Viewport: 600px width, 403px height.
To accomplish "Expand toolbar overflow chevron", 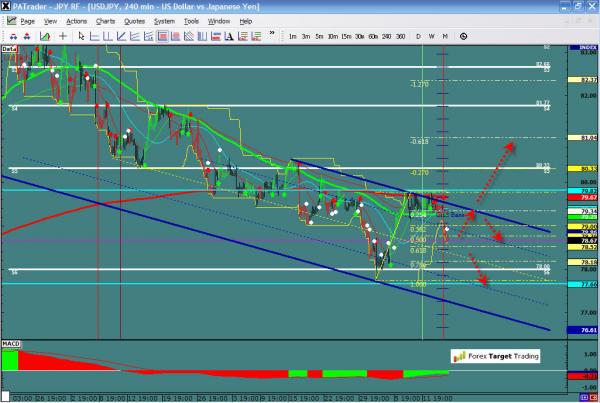I will pos(272,33).
